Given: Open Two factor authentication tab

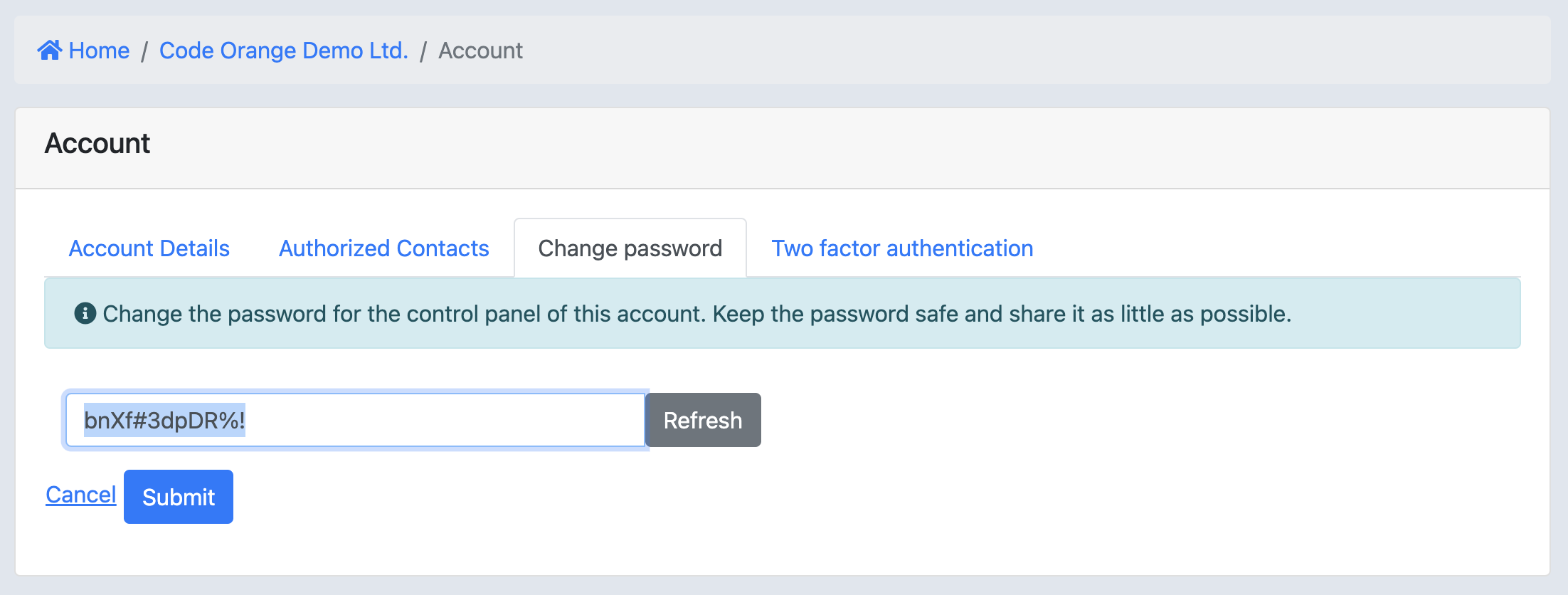Looking at the screenshot, I should pyautogui.click(x=902, y=248).
